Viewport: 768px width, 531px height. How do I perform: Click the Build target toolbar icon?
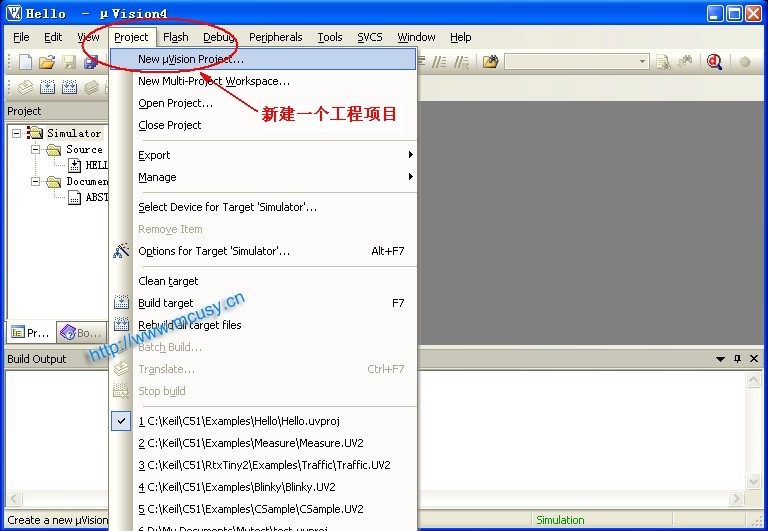[x=47, y=87]
